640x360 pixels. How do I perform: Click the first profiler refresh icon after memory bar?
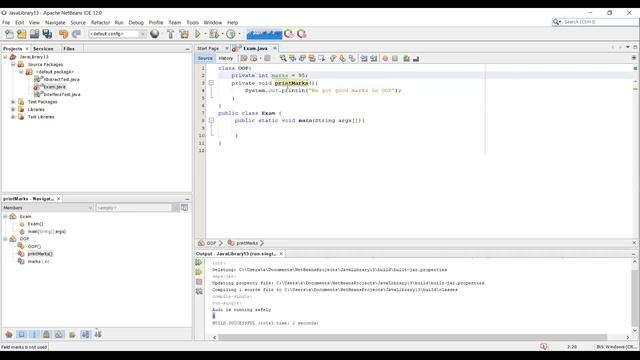289,34
